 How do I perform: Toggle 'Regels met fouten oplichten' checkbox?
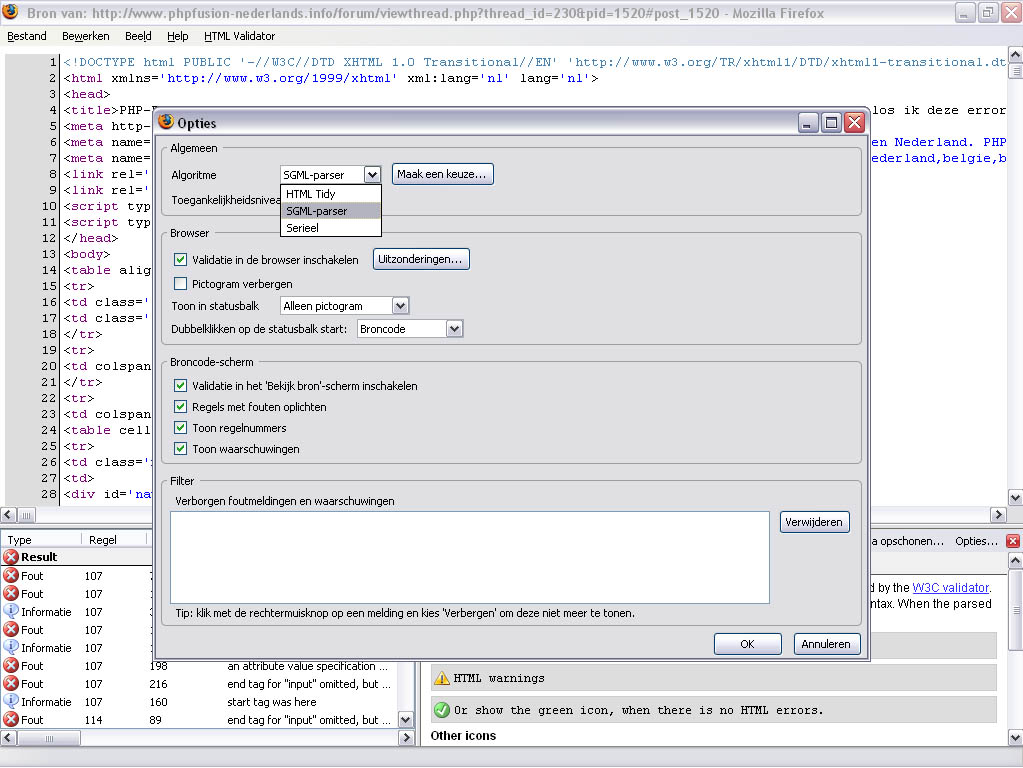point(181,407)
